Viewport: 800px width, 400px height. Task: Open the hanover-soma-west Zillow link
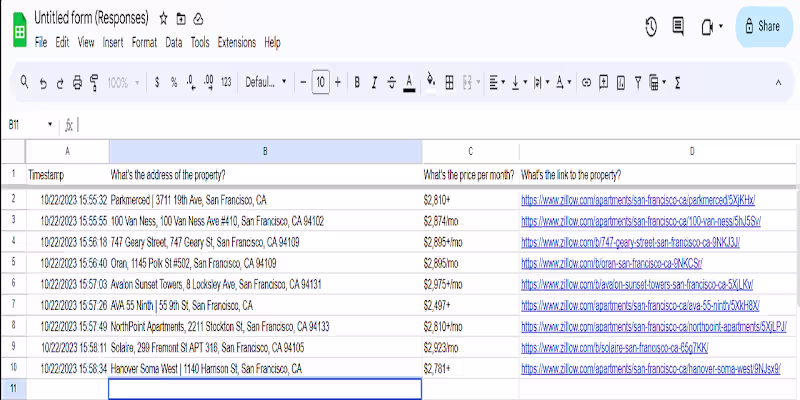[x=651, y=369]
